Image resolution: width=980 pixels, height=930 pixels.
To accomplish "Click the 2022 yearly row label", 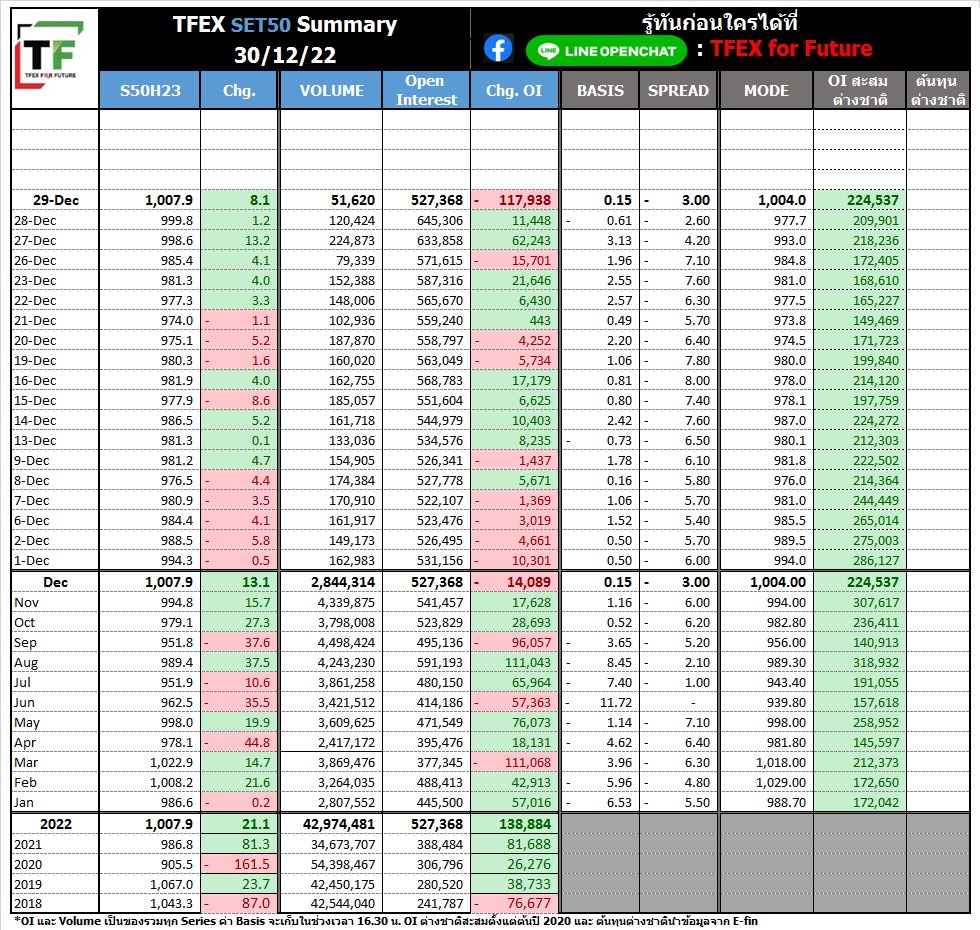I will pyautogui.click(x=56, y=824).
